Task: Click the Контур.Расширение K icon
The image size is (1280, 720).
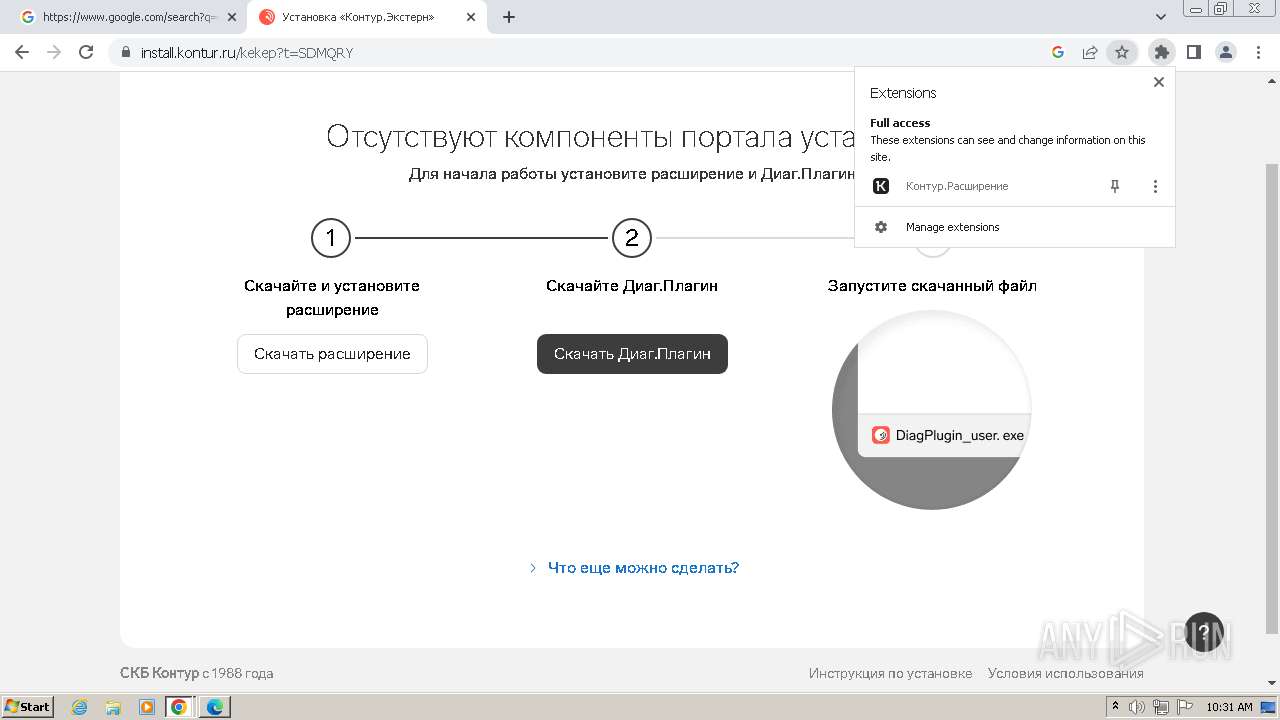Action: click(x=881, y=186)
